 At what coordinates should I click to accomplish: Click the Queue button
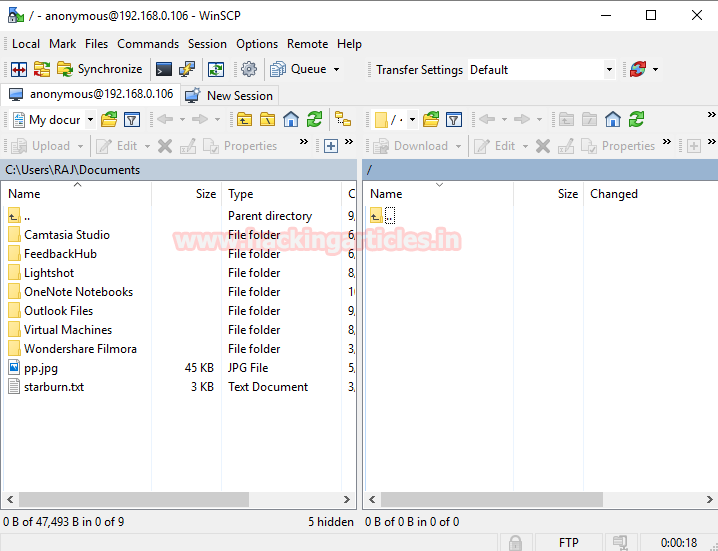tap(299, 70)
